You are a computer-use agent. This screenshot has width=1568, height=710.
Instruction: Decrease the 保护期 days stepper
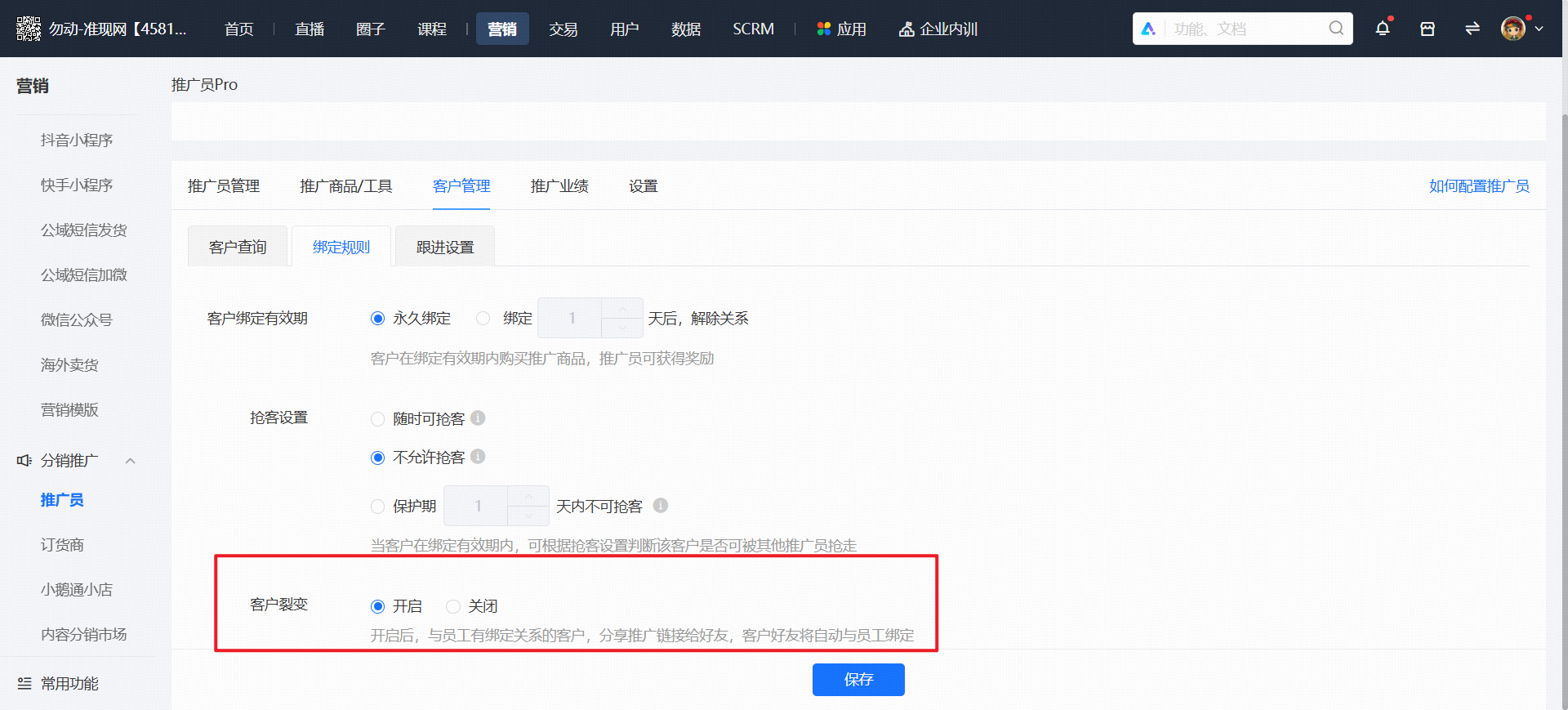528,516
